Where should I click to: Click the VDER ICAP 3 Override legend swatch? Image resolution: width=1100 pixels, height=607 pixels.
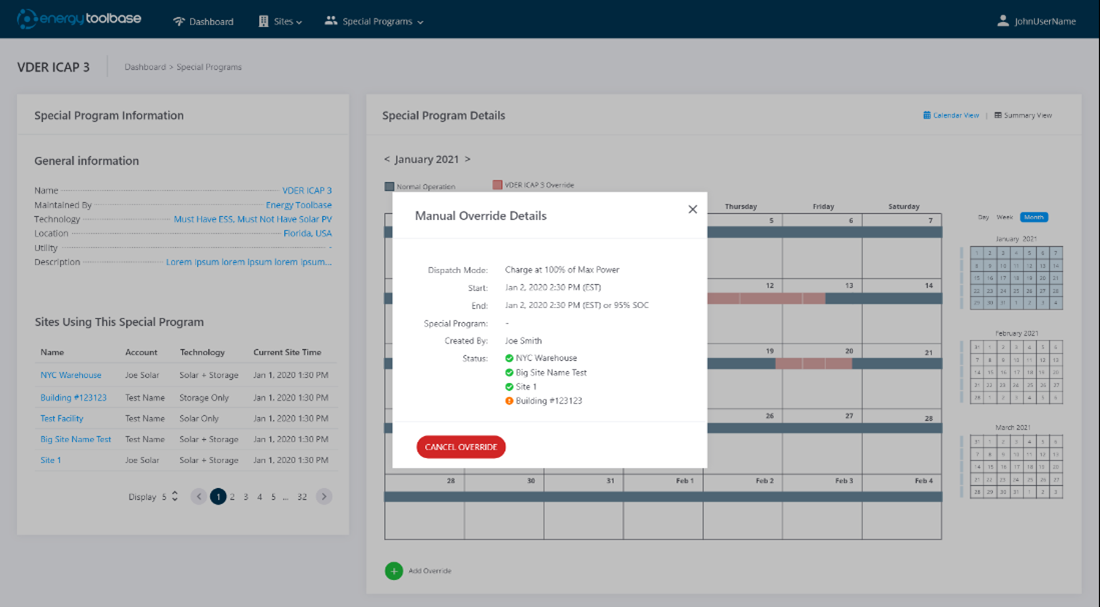pos(497,185)
